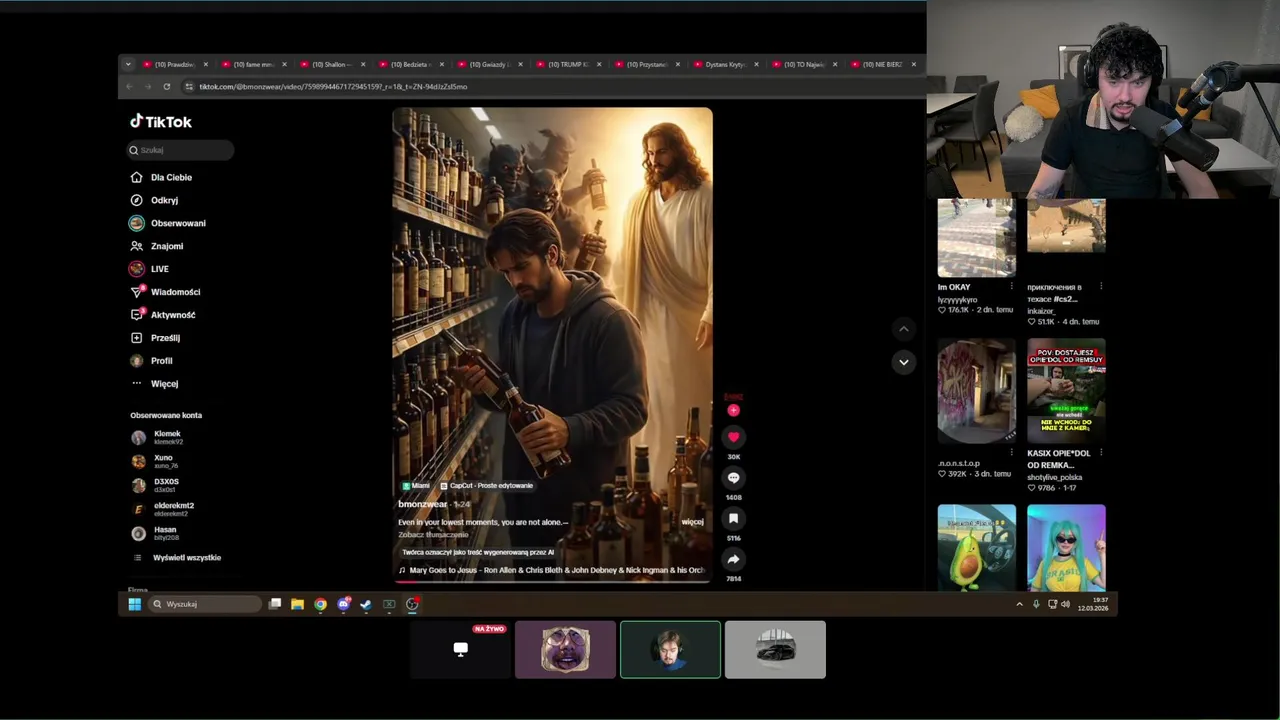Click Prześlij upload option

155,338
